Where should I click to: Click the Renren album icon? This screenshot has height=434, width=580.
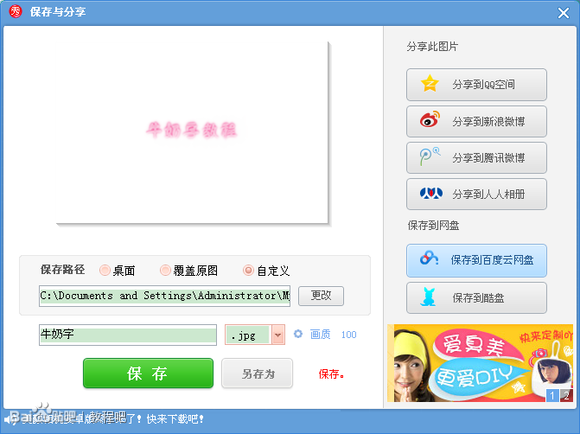[x=431, y=193]
